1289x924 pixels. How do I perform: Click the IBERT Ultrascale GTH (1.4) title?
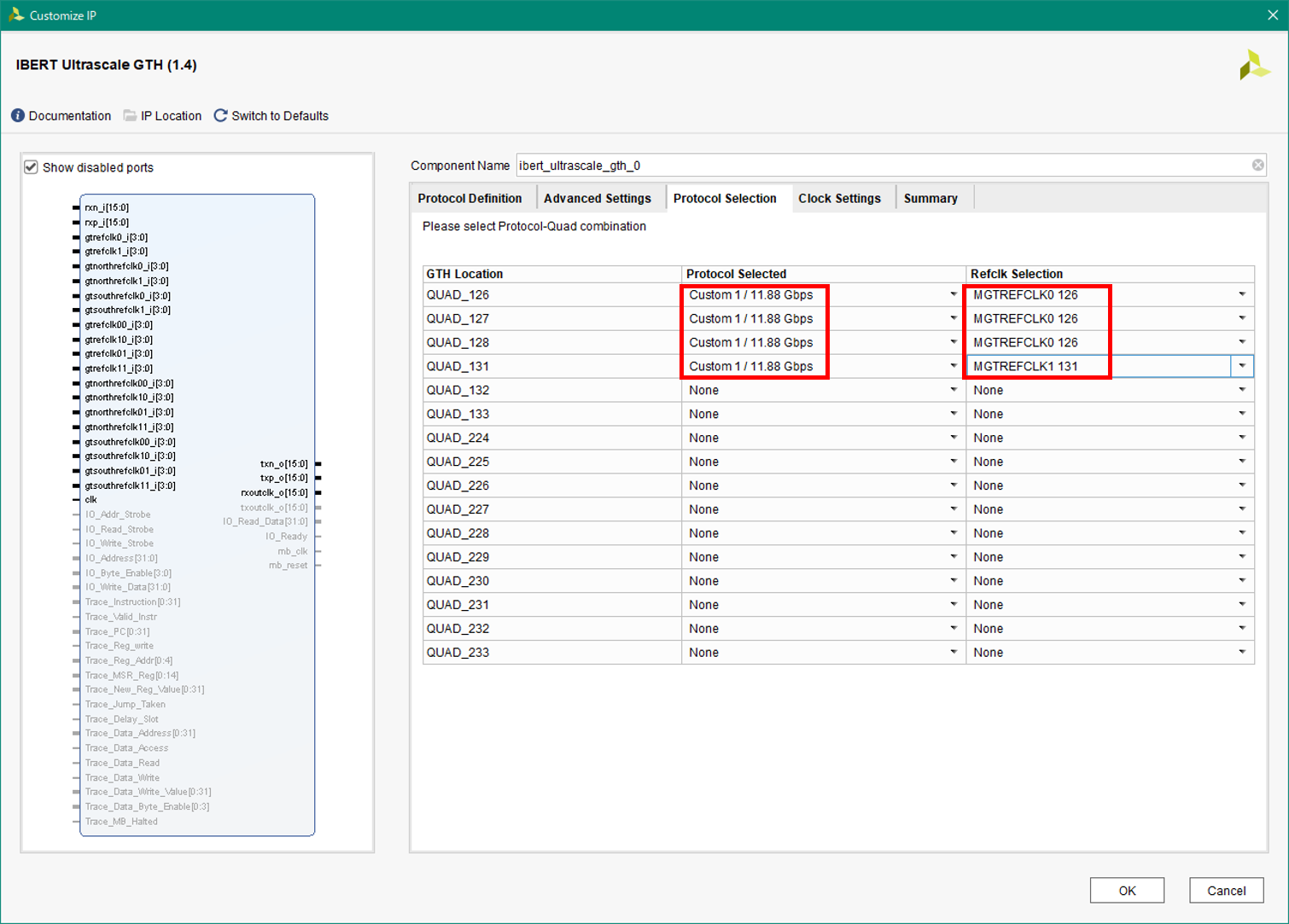[x=106, y=65]
